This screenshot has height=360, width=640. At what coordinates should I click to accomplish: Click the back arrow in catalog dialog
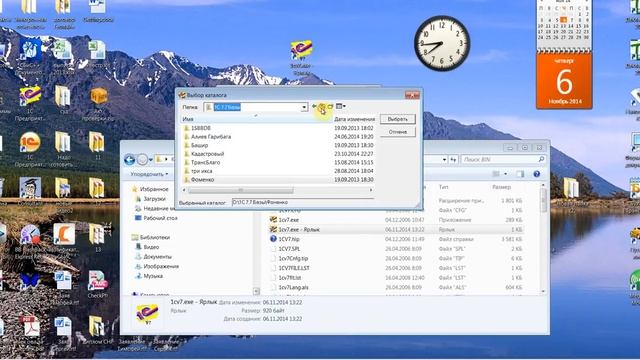click(314, 107)
